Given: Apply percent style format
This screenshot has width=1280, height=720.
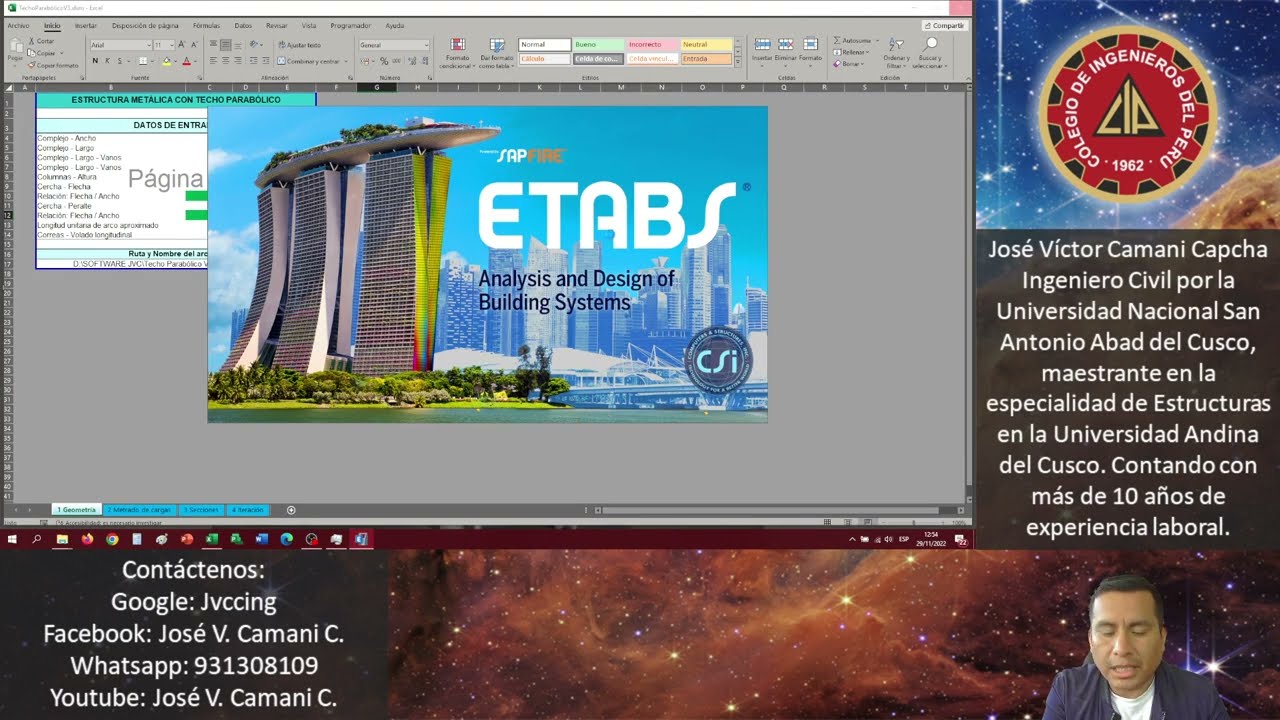Looking at the screenshot, I should 384,61.
